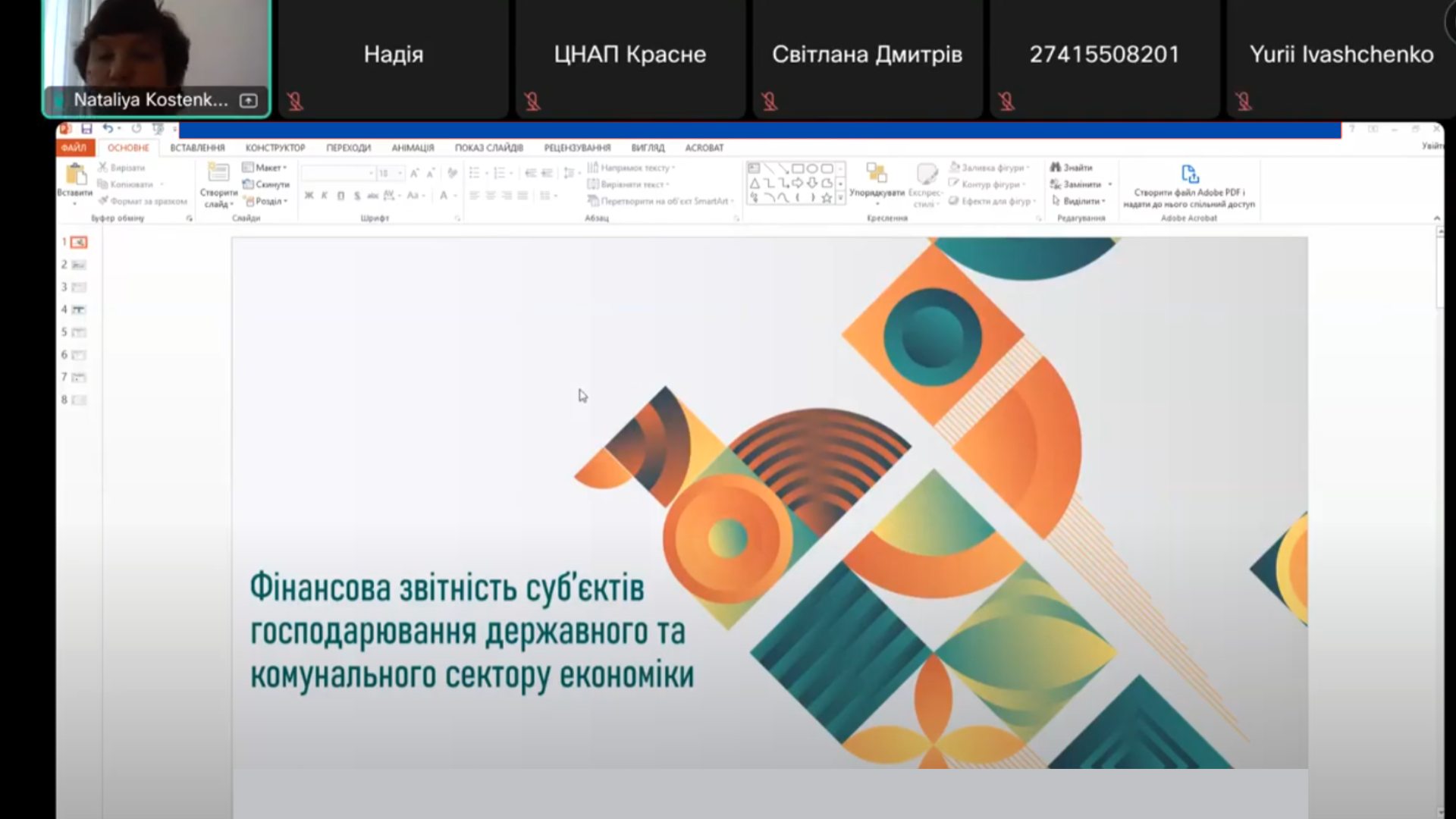
Task: Click the Створити слайд new slide icon
Action: pyautogui.click(x=218, y=174)
